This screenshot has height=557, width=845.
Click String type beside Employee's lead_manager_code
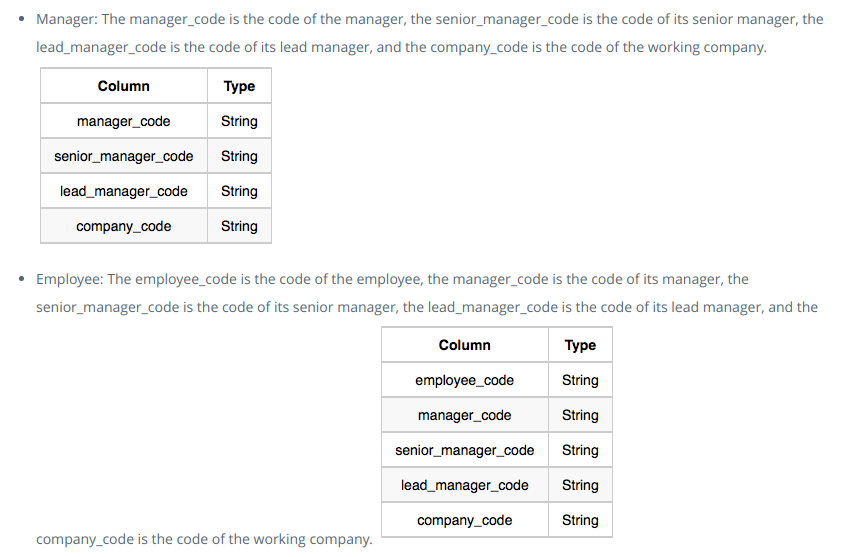point(580,485)
